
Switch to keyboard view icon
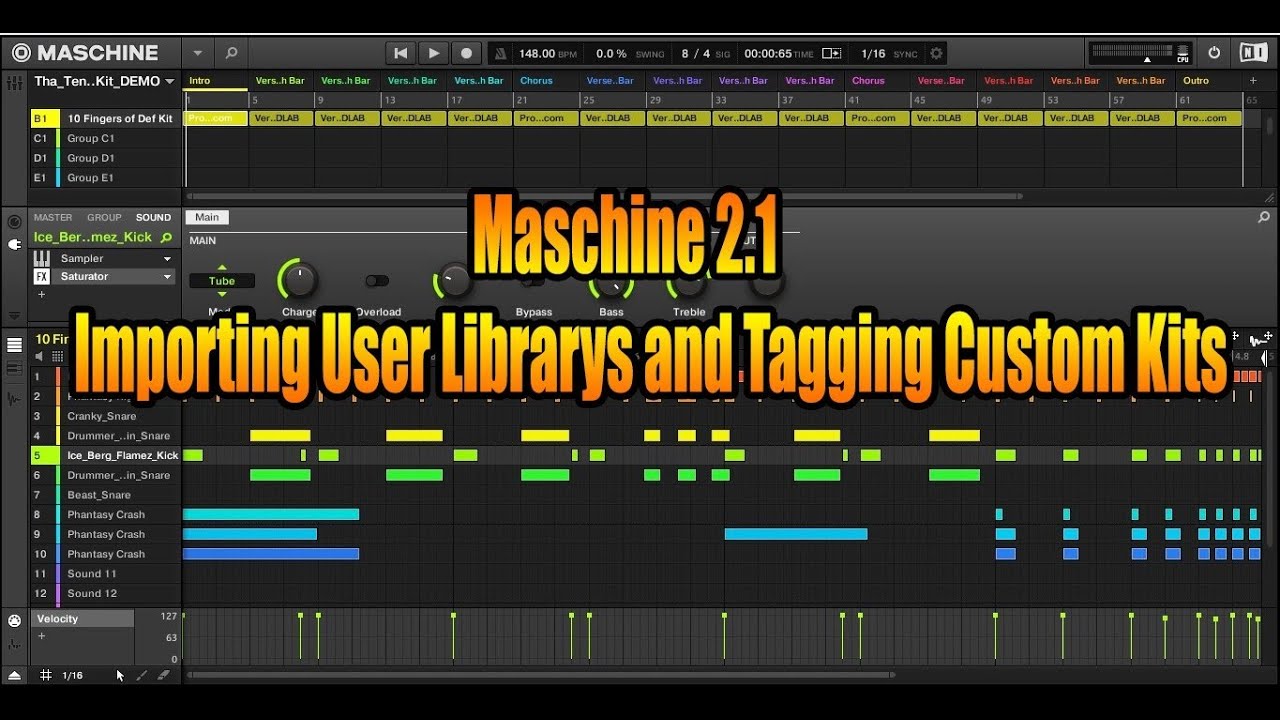14,368
